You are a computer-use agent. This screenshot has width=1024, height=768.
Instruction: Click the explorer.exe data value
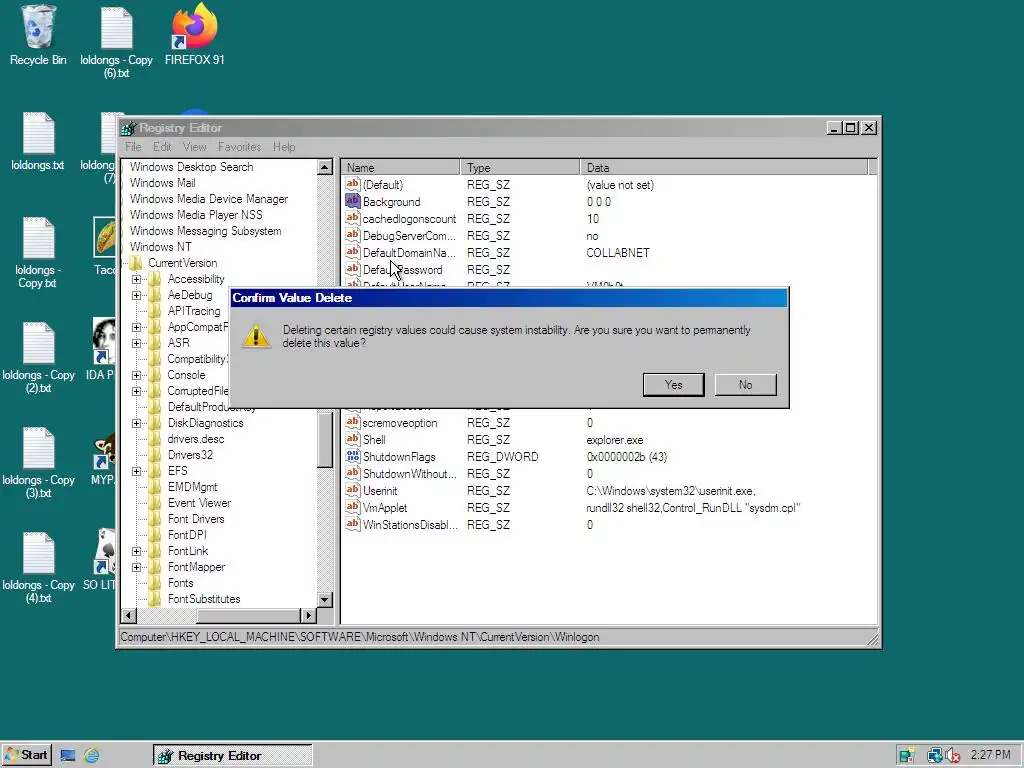(x=615, y=440)
